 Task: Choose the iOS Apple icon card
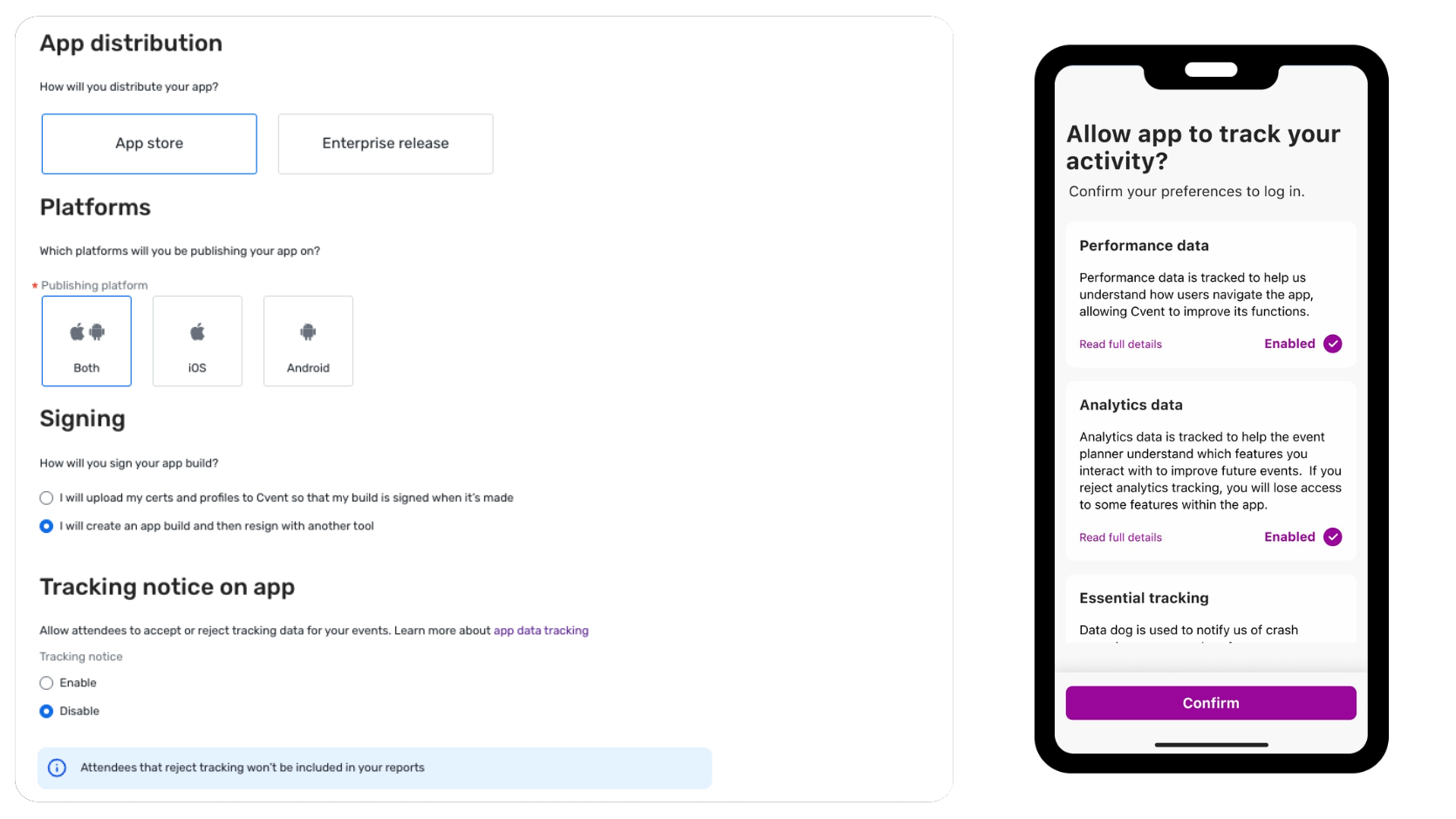pyautogui.click(x=197, y=341)
